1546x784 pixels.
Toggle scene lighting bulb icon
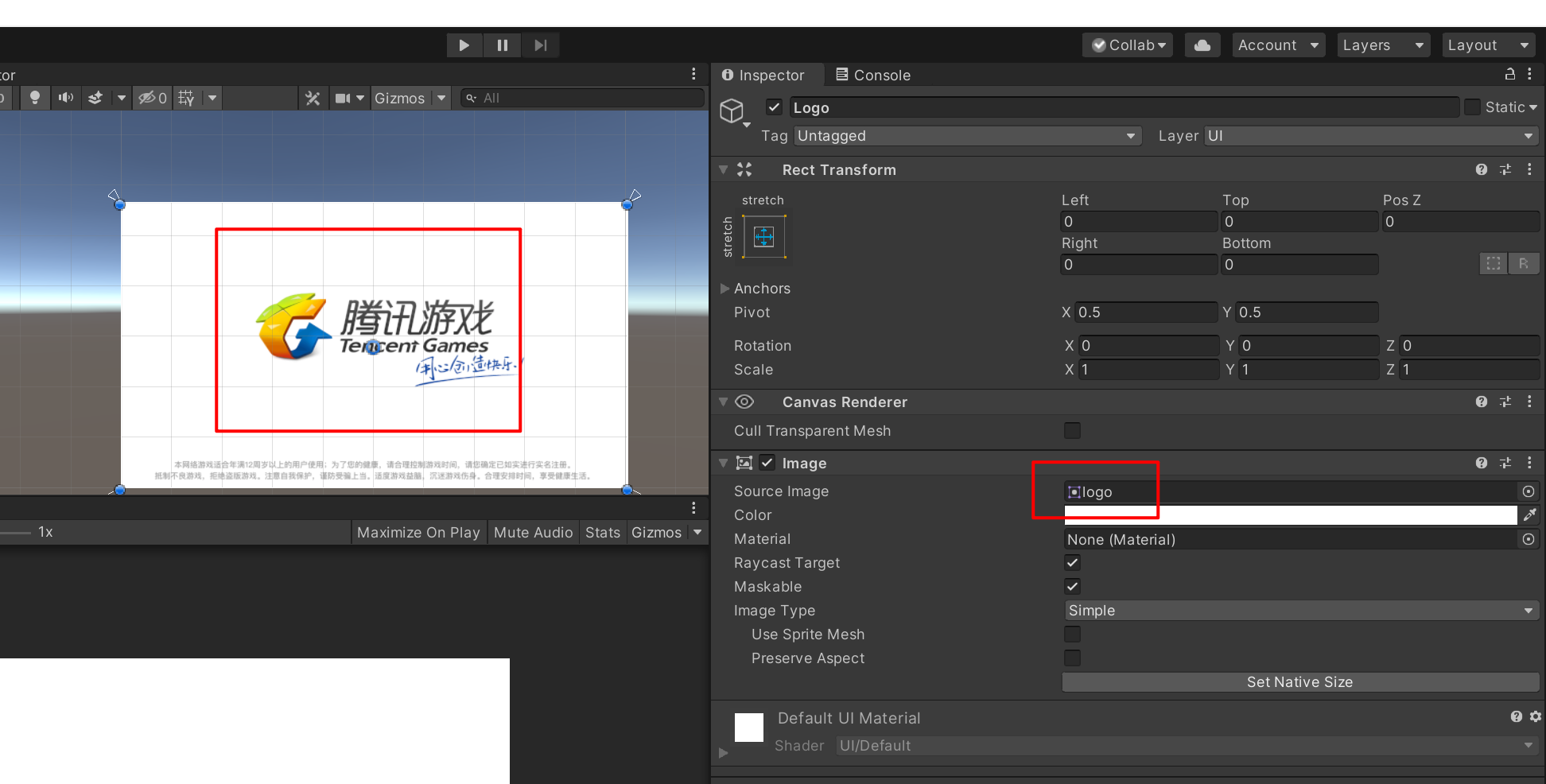tap(34, 98)
